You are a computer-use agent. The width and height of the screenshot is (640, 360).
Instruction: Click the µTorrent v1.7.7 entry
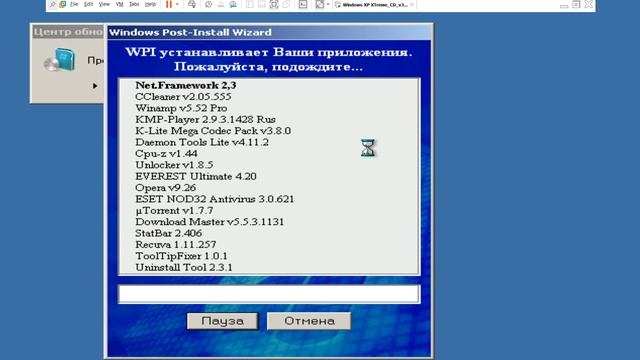(x=174, y=211)
